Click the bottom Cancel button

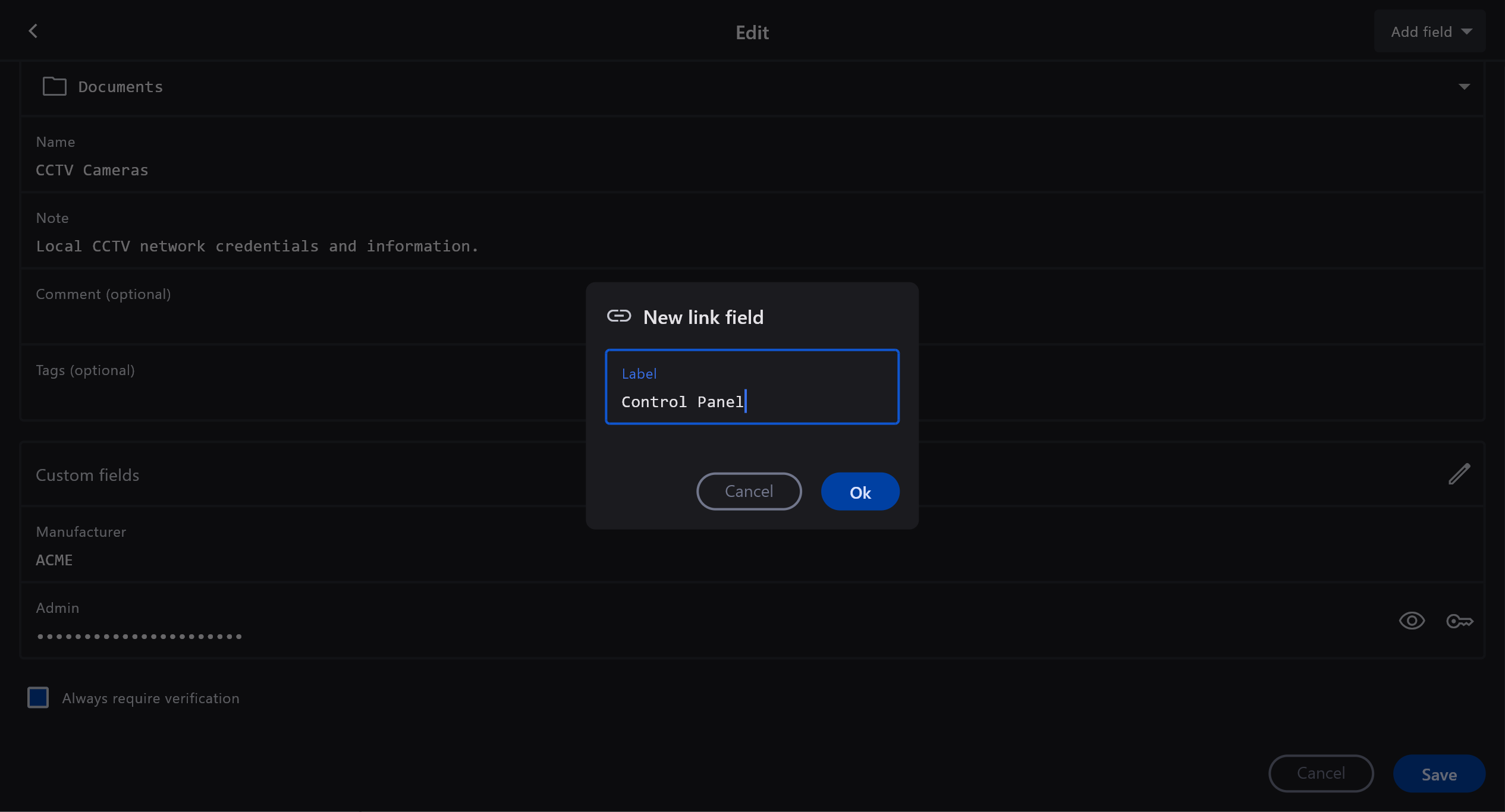point(1321,773)
